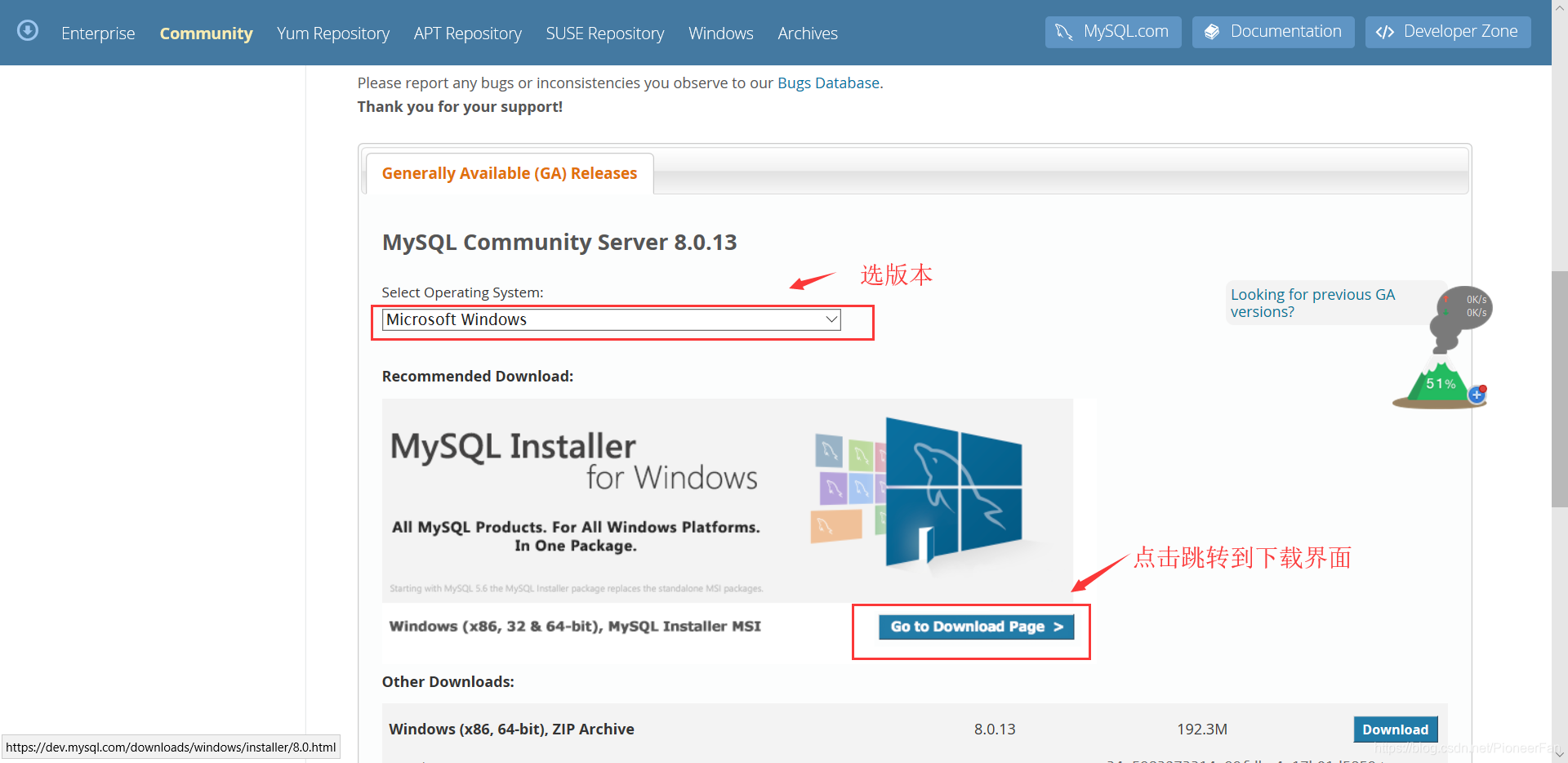The height and width of the screenshot is (763, 1568).
Task: Click the code brackets icon on Developer Zone
Action: pyautogui.click(x=1384, y=32)
